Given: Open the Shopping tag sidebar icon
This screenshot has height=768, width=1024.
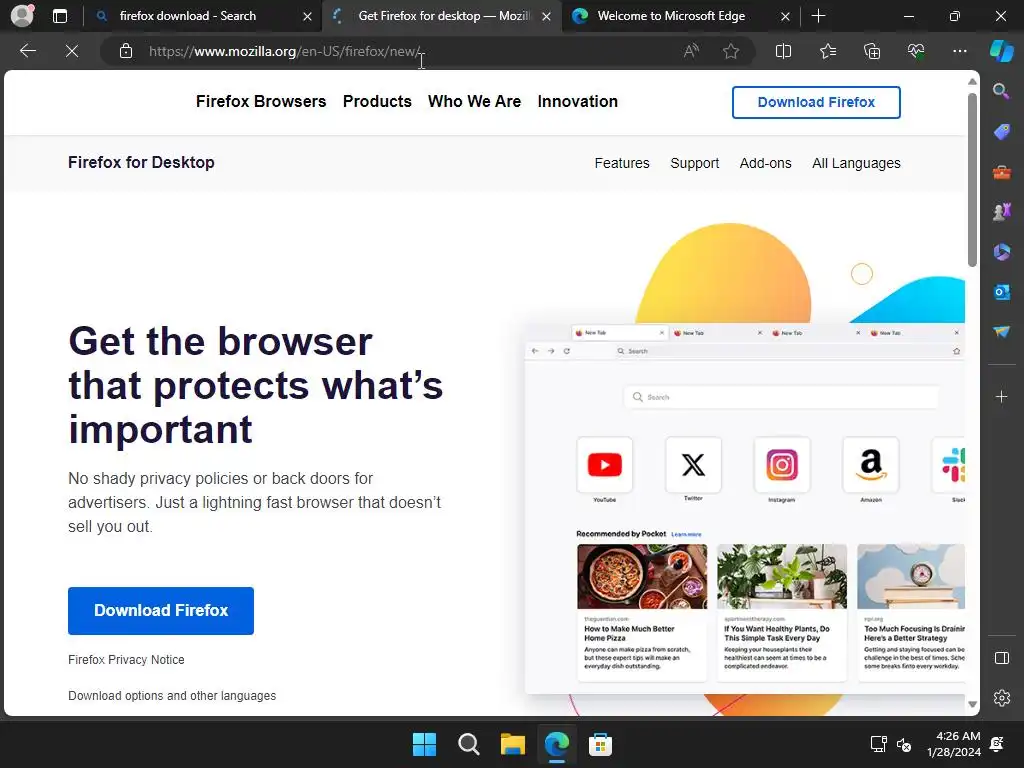Looking at the screenshot, I should pos(1001,132).
